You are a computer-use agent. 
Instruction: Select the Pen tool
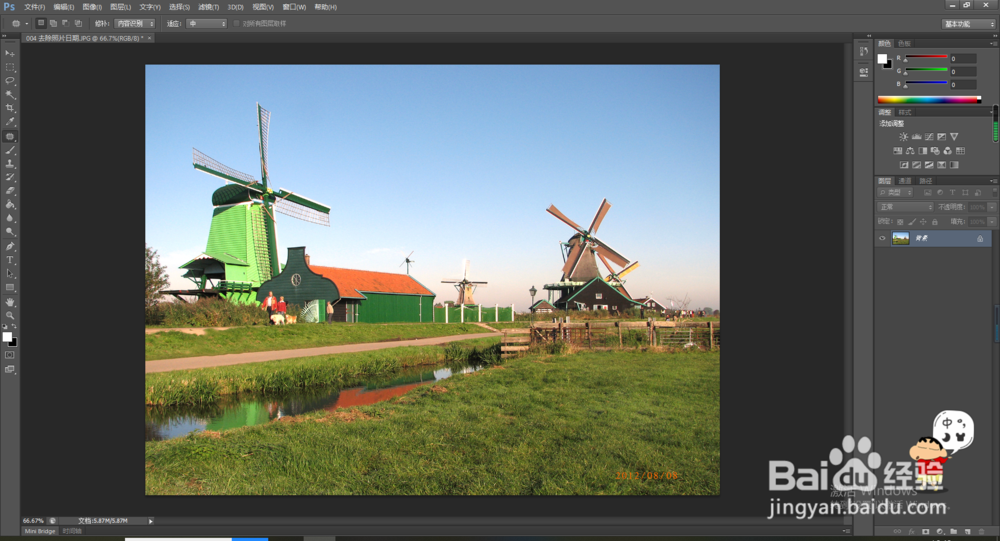[x=10, y=246]
